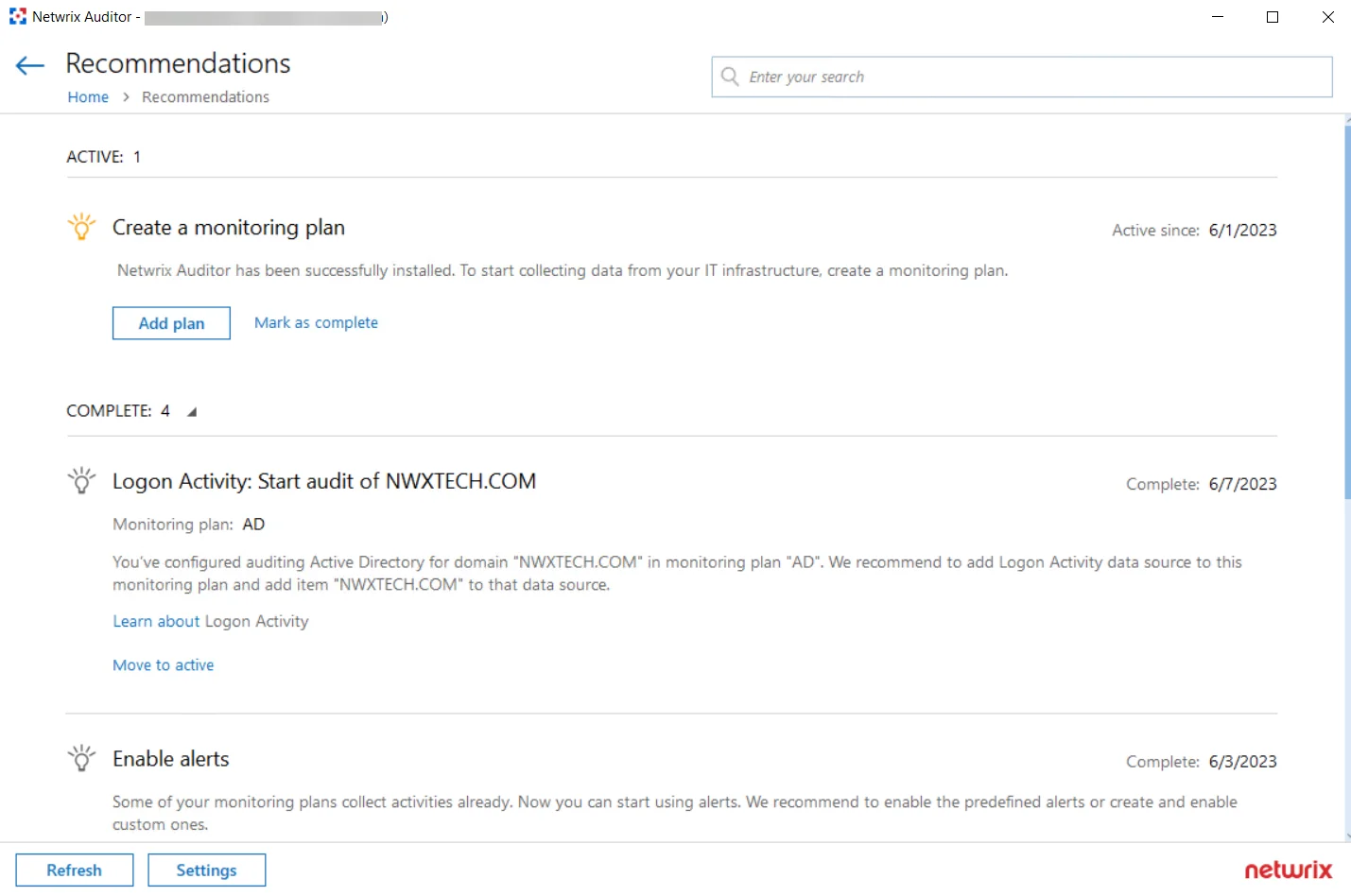Click the Refresh button

pyautogui.click(x=75, y=870)
